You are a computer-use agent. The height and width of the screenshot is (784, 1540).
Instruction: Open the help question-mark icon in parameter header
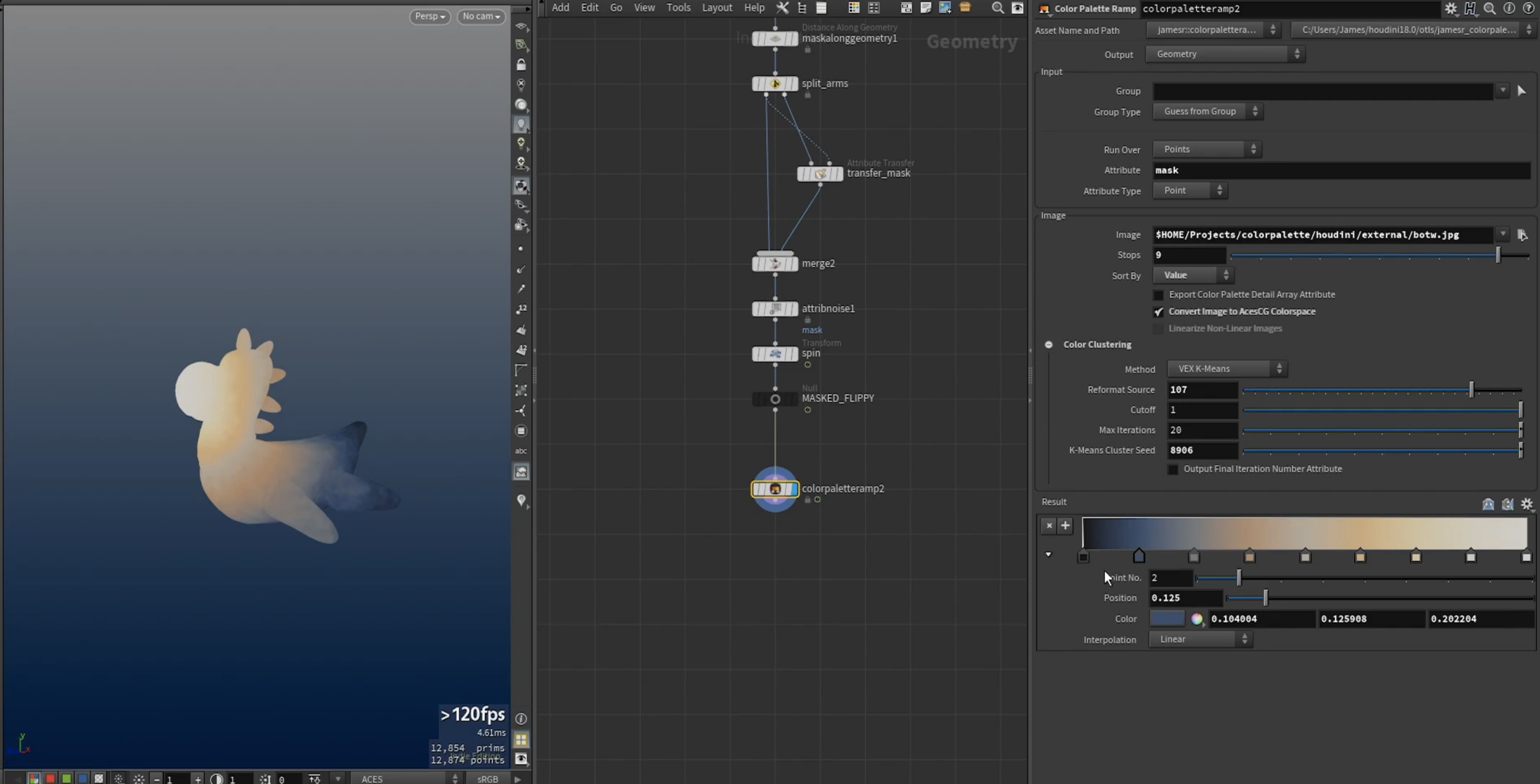pyautogui.click(x=1528, y=8)
